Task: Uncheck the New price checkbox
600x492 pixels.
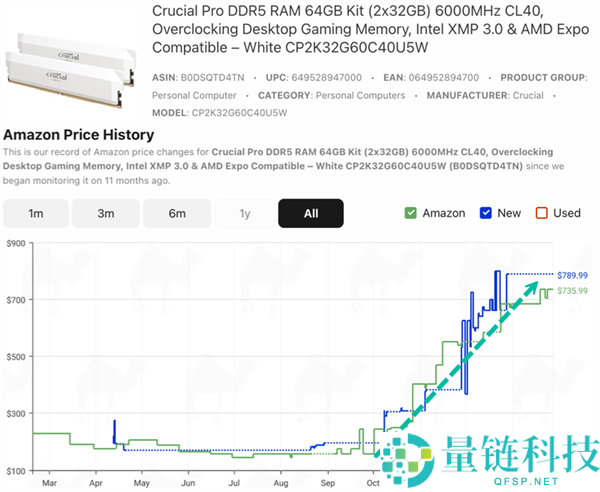Action: [486, 213]
